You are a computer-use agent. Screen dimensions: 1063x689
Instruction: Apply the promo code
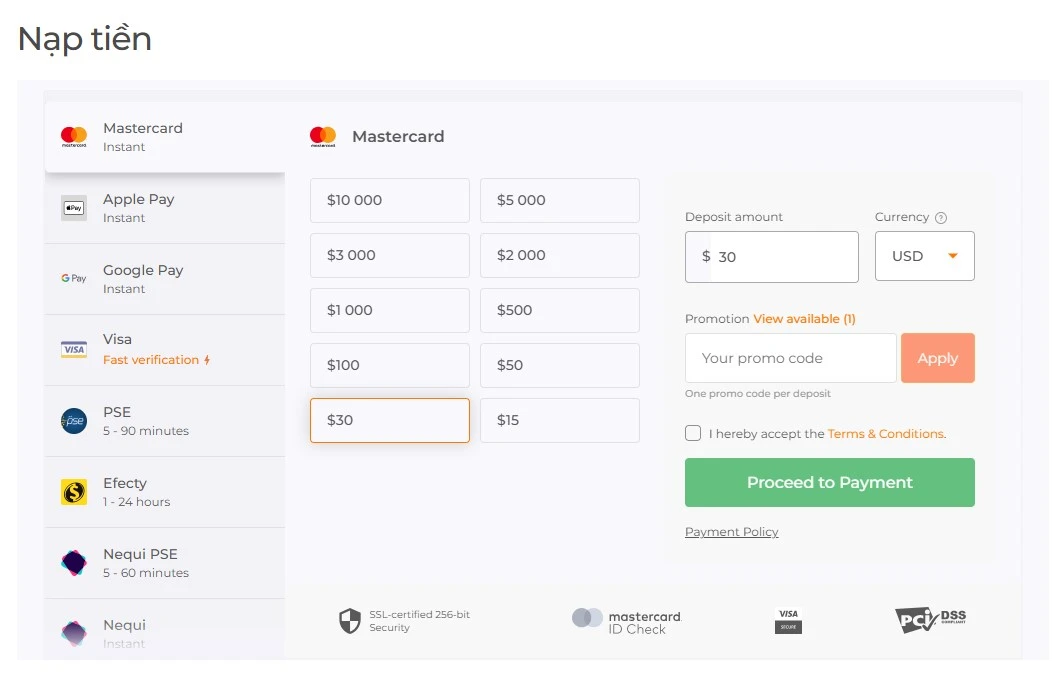click(938, 358)
